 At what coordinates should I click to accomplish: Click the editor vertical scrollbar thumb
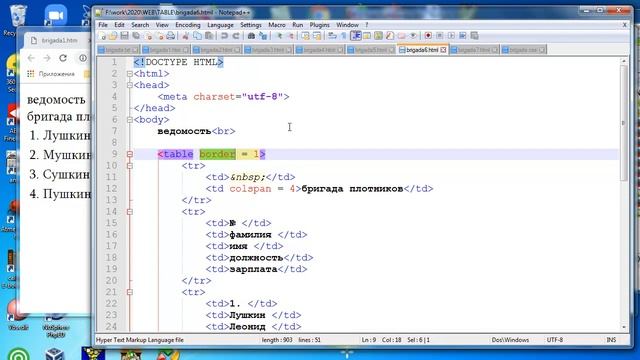pos(624,122)
